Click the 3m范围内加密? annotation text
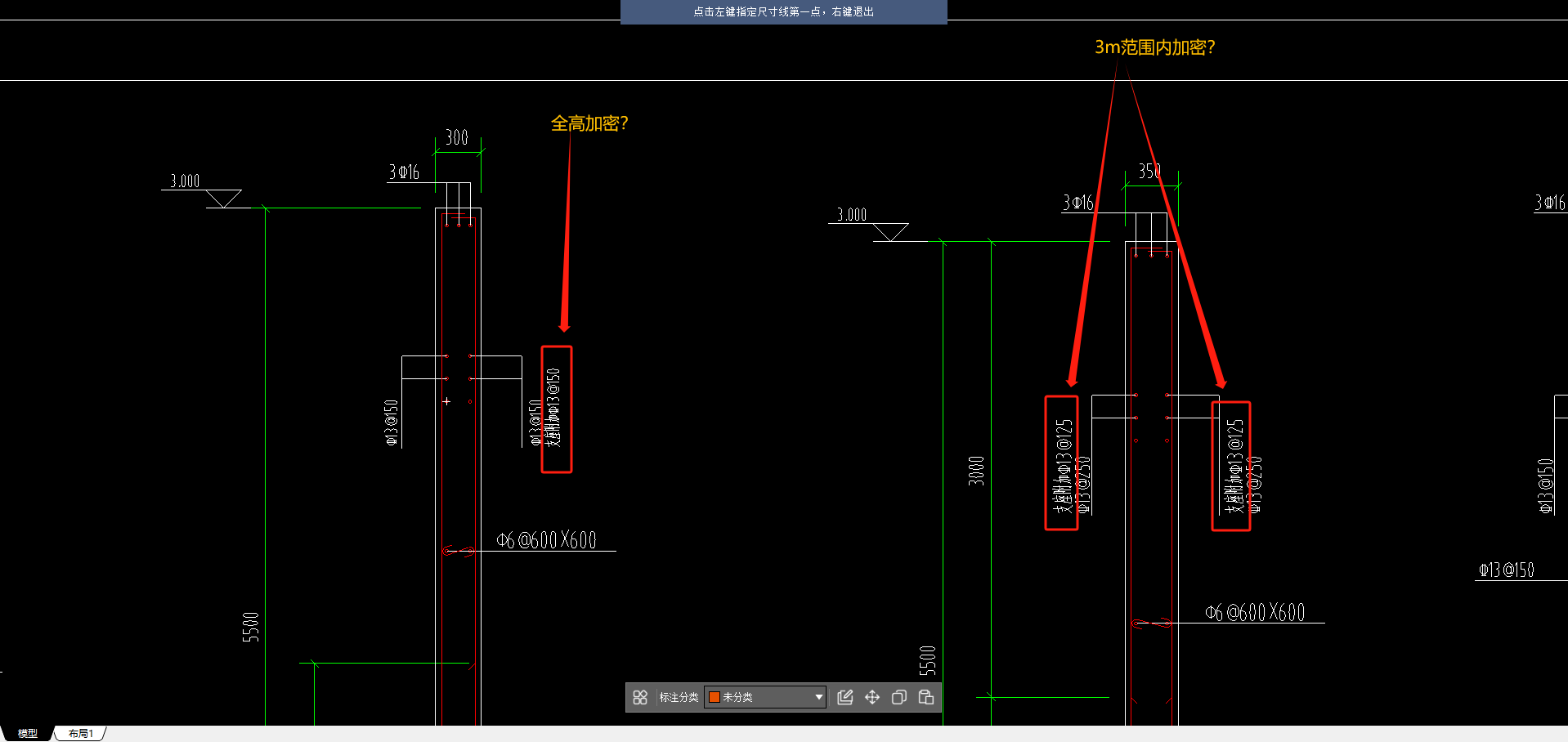 (1155, 47)
